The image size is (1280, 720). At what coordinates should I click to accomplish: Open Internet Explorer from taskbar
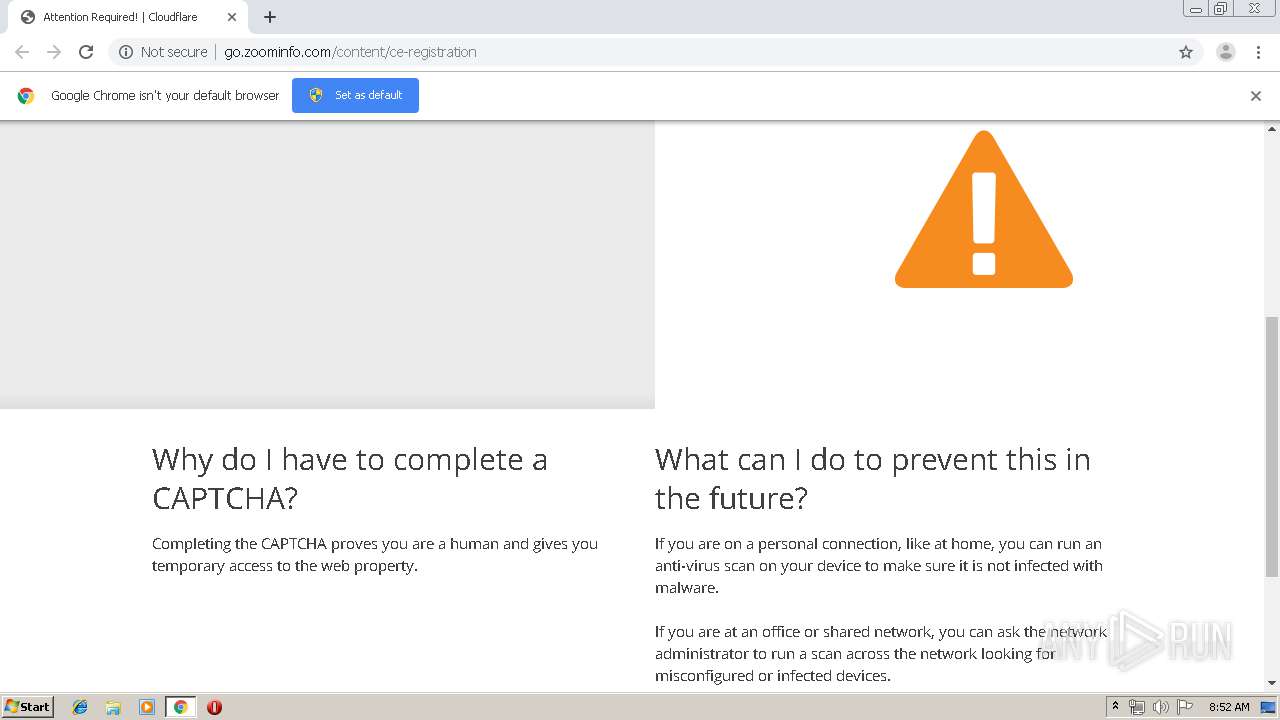(x=80, y=707)
